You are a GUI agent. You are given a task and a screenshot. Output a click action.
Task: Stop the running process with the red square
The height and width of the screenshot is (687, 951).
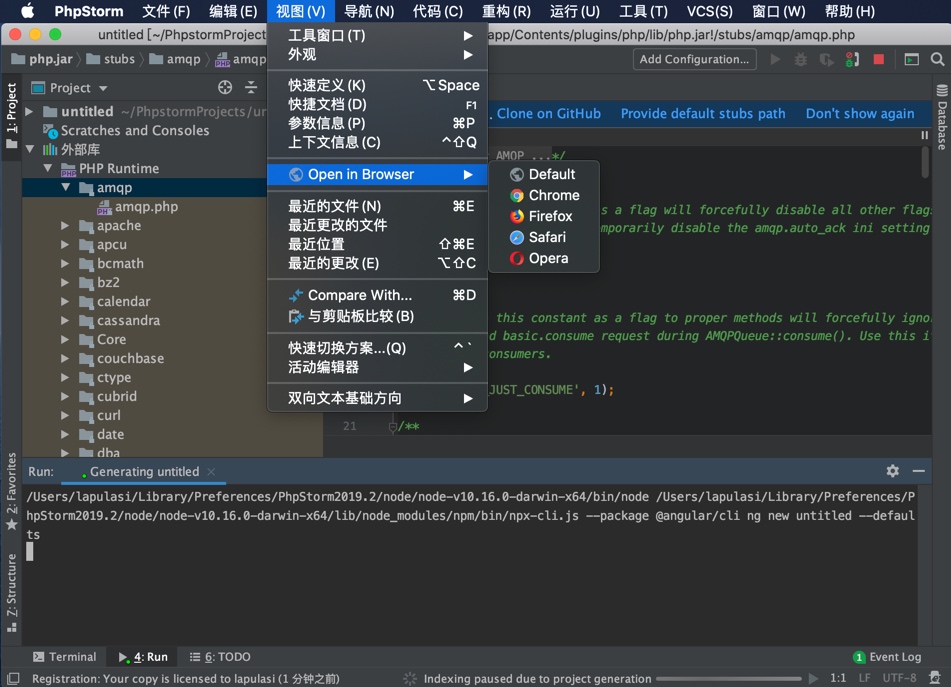pos(879,60)
